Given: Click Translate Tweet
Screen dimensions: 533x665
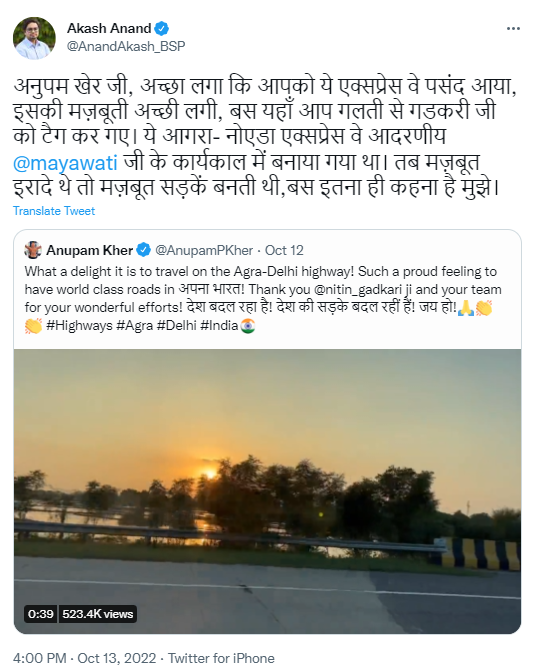Looking at the screenshot, I should point(54,211).
